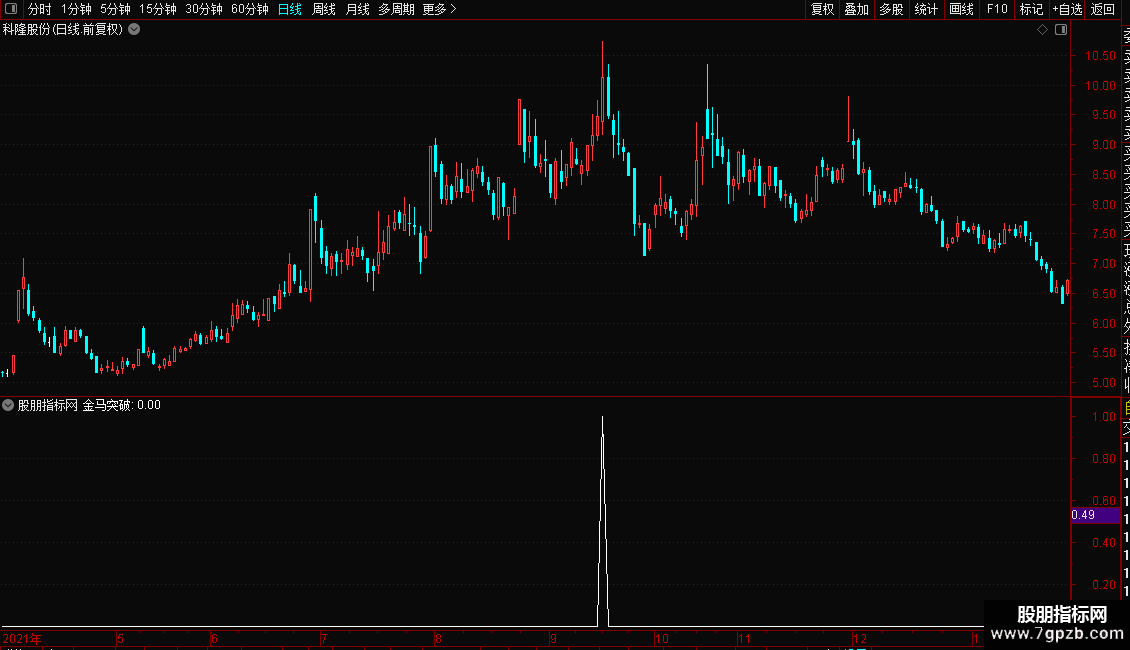Click month 8 marker on the time axis
Image resolution: width=1130 pixels, height=650 pixels.
438,638
